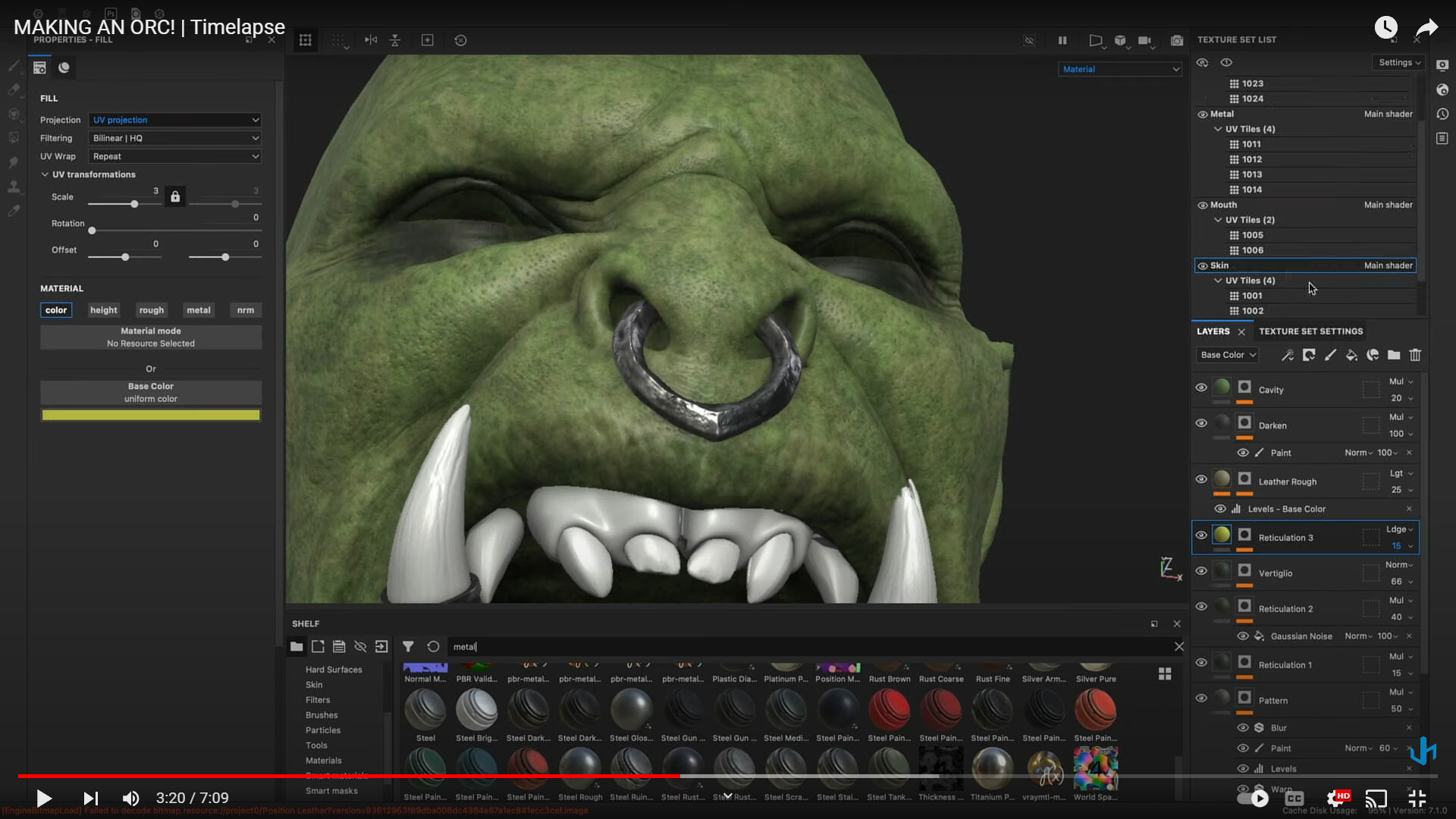Open the Projection dropdown

pos(175,120)
